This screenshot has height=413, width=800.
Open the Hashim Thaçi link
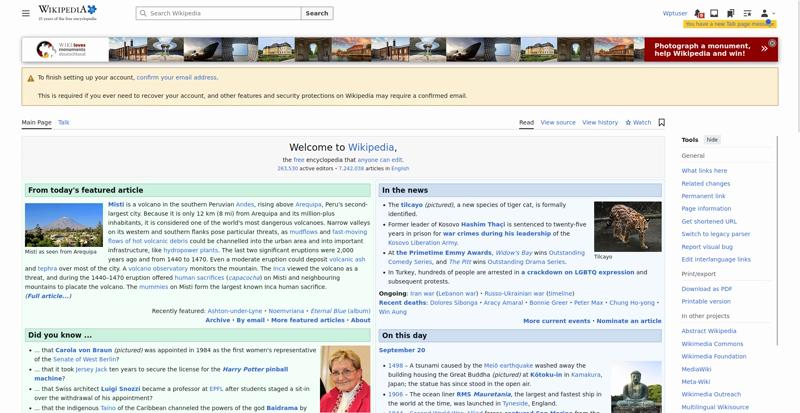point(483,224)
